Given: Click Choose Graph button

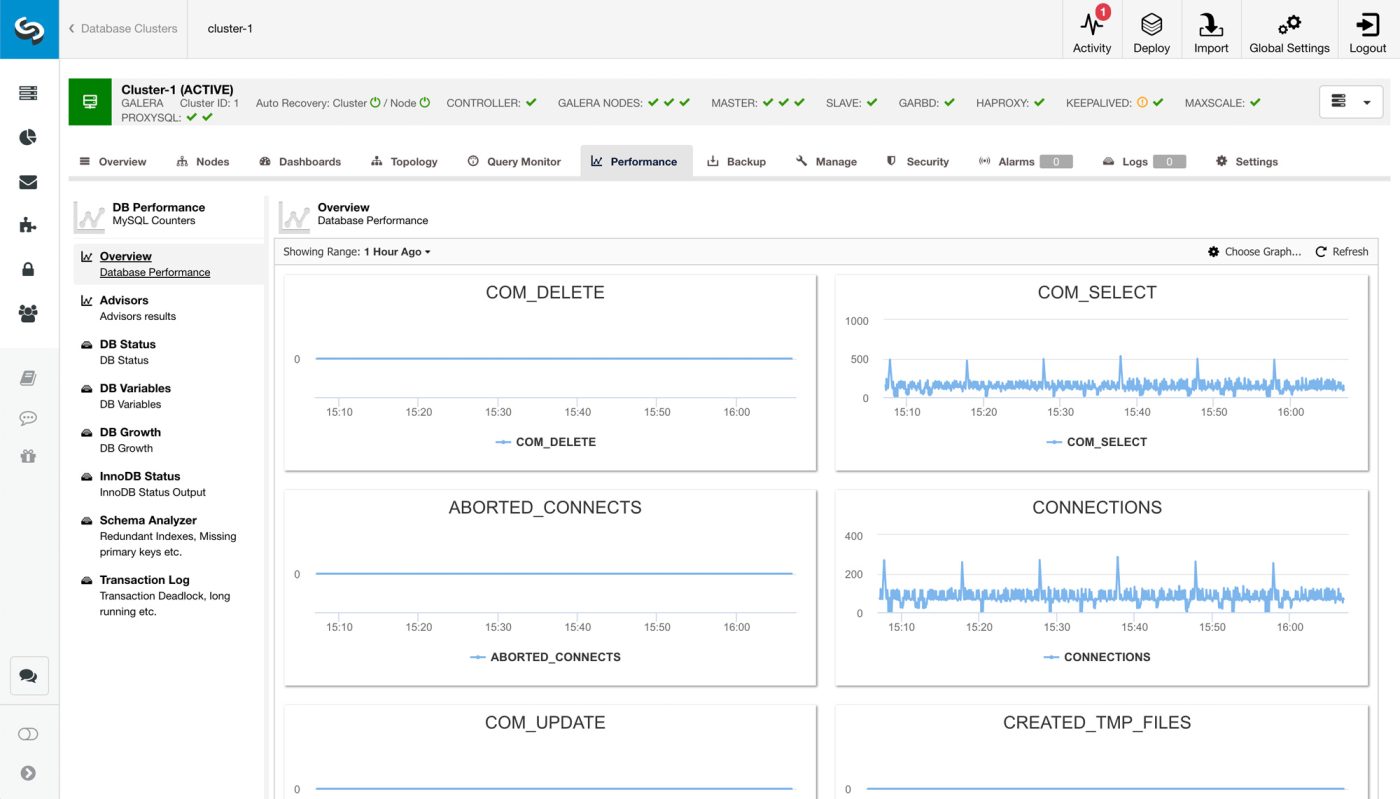Looking at the screenshot, I should [x=1254, y=252].
